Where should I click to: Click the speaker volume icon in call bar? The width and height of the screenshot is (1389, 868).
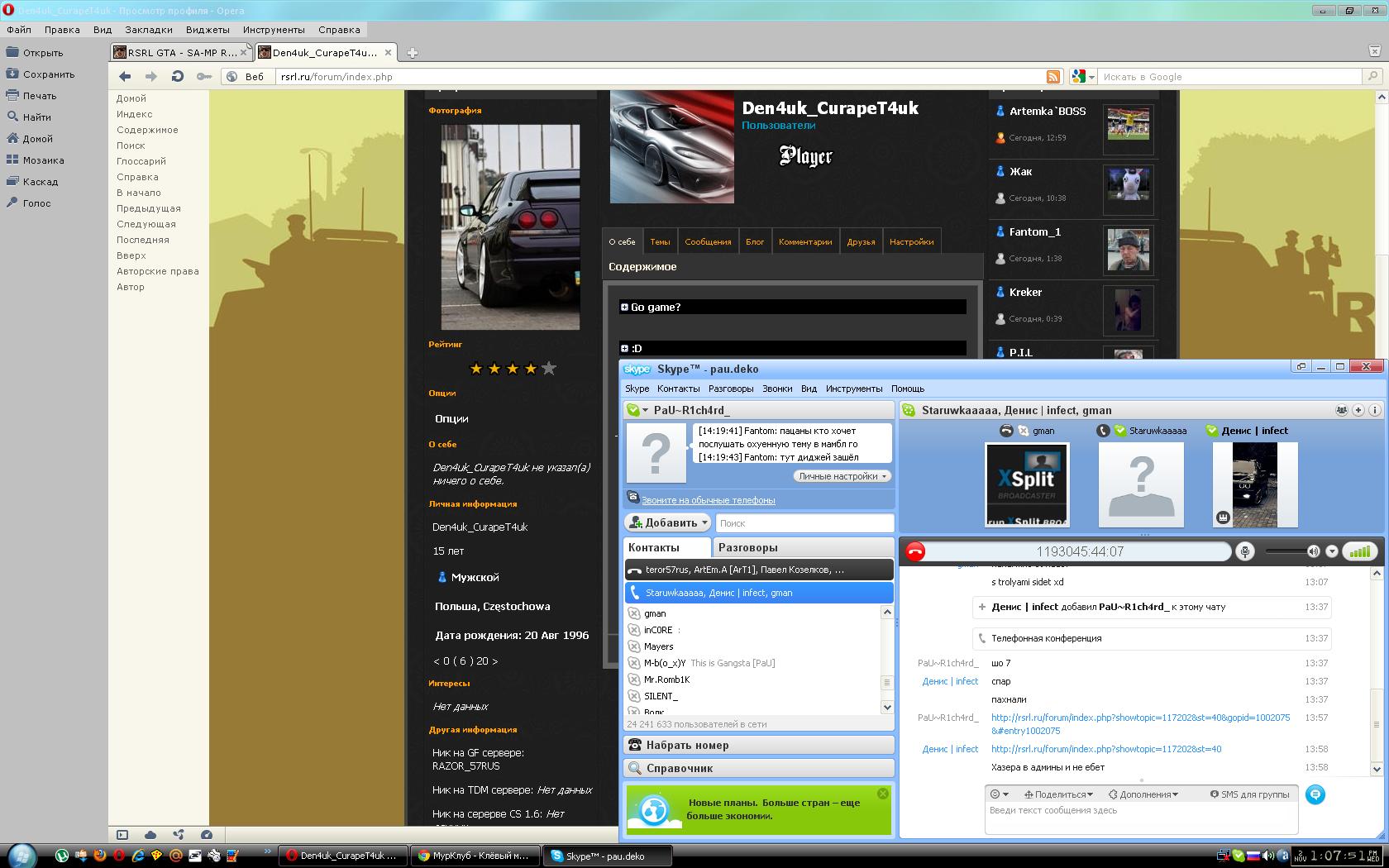click(1313, 551)
